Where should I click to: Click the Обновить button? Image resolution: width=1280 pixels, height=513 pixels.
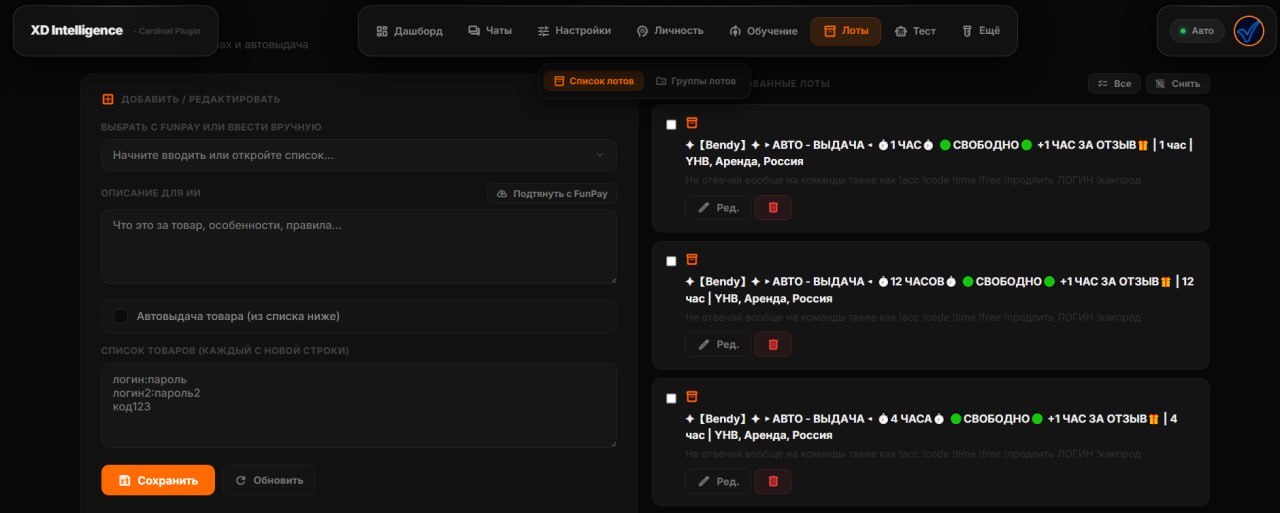(x=269, y=480)
